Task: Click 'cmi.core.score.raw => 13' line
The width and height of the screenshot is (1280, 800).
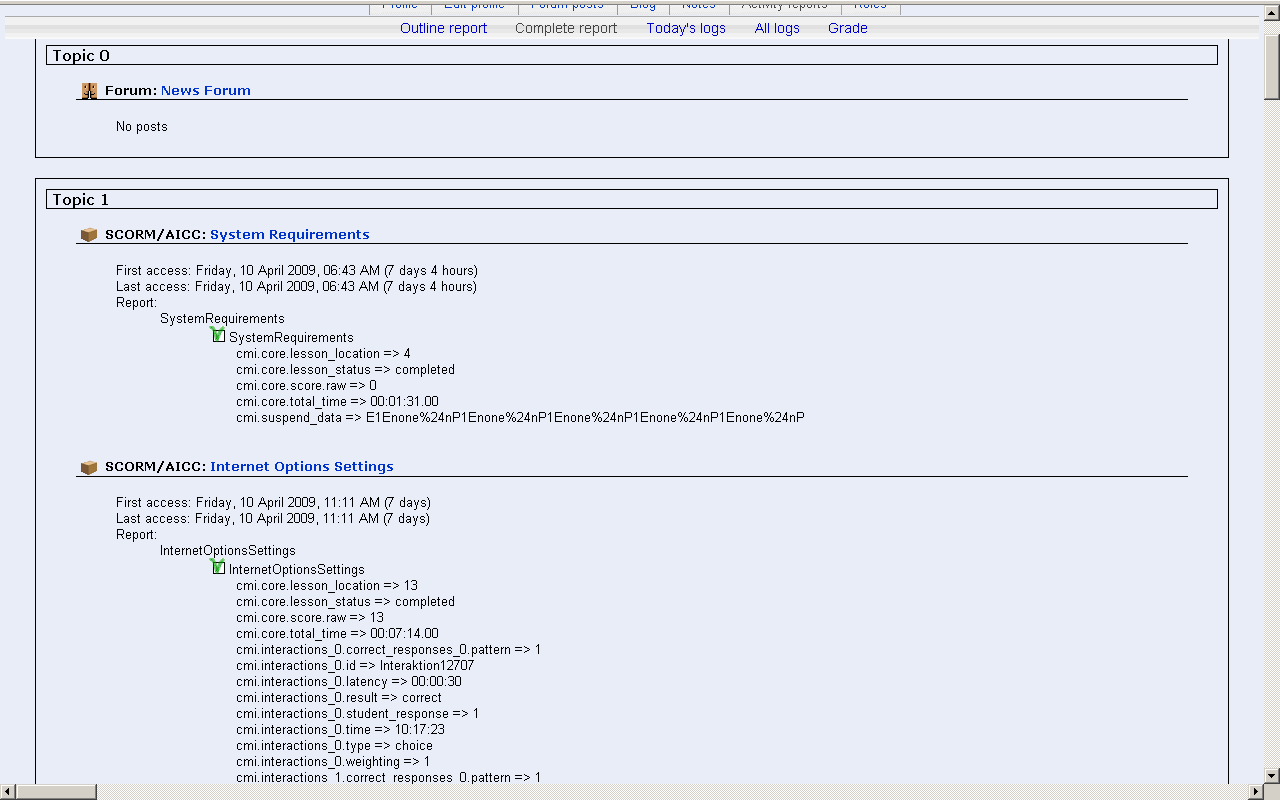Action: (310, 618)
